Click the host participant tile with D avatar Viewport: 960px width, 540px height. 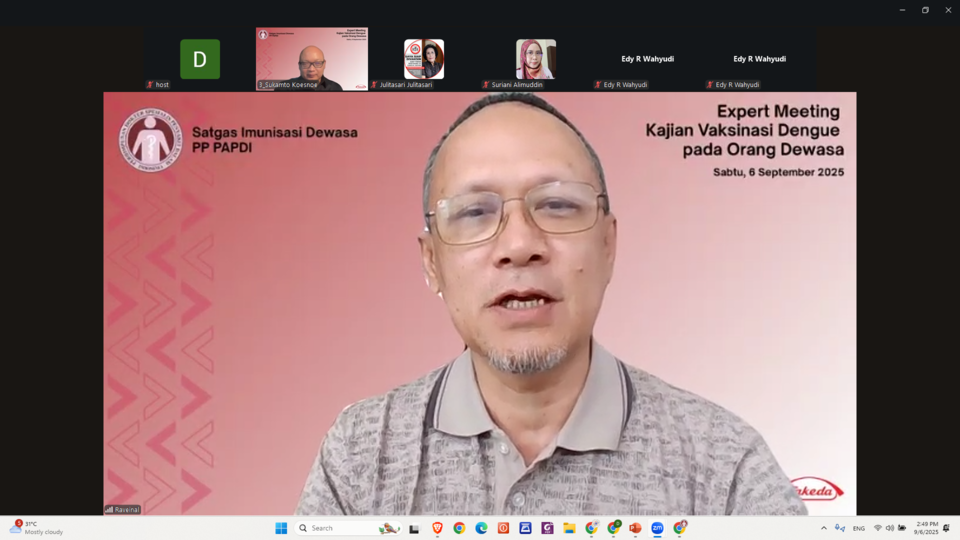200,59
